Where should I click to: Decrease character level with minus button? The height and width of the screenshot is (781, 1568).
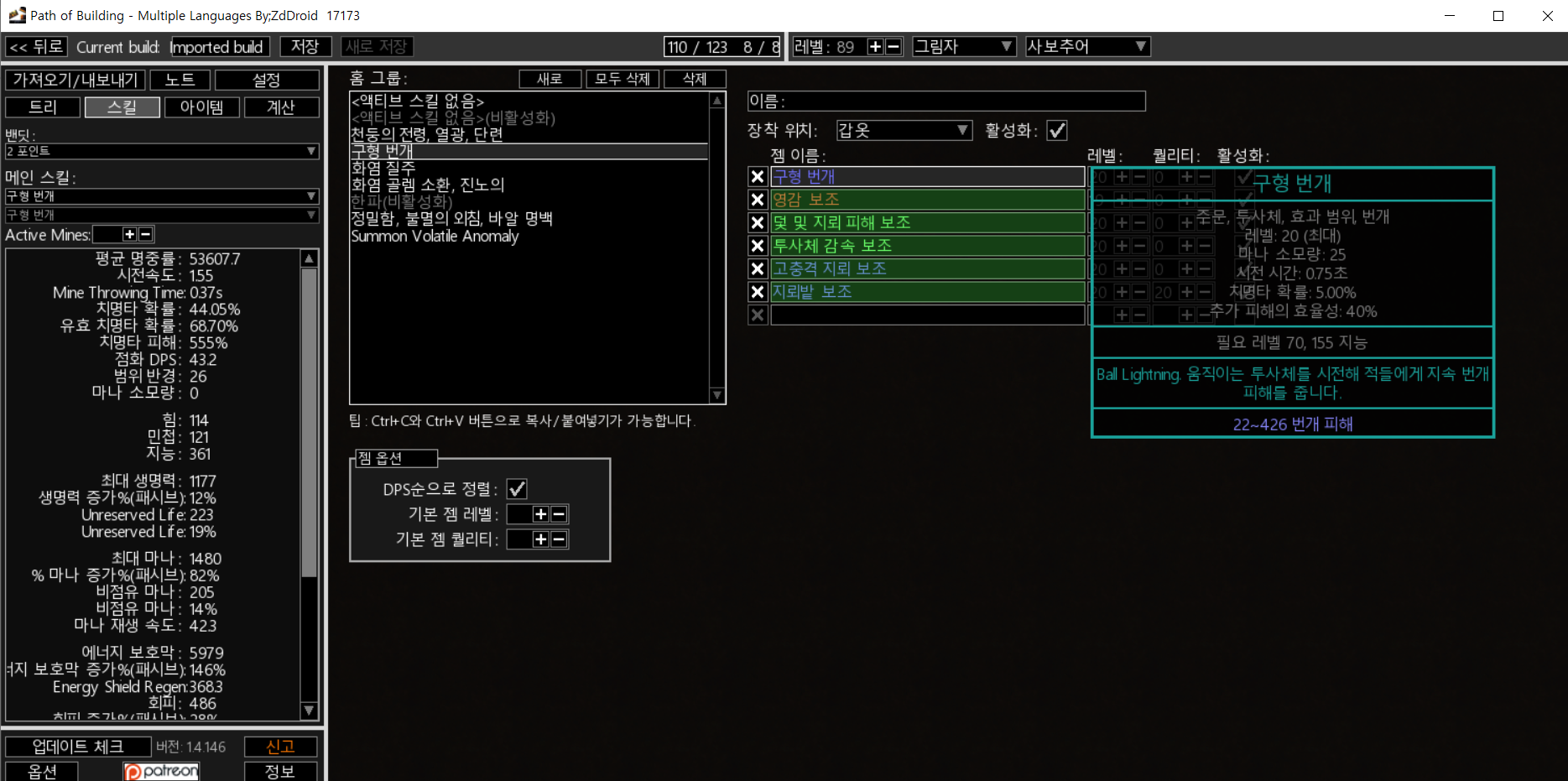tap(893, 47)
